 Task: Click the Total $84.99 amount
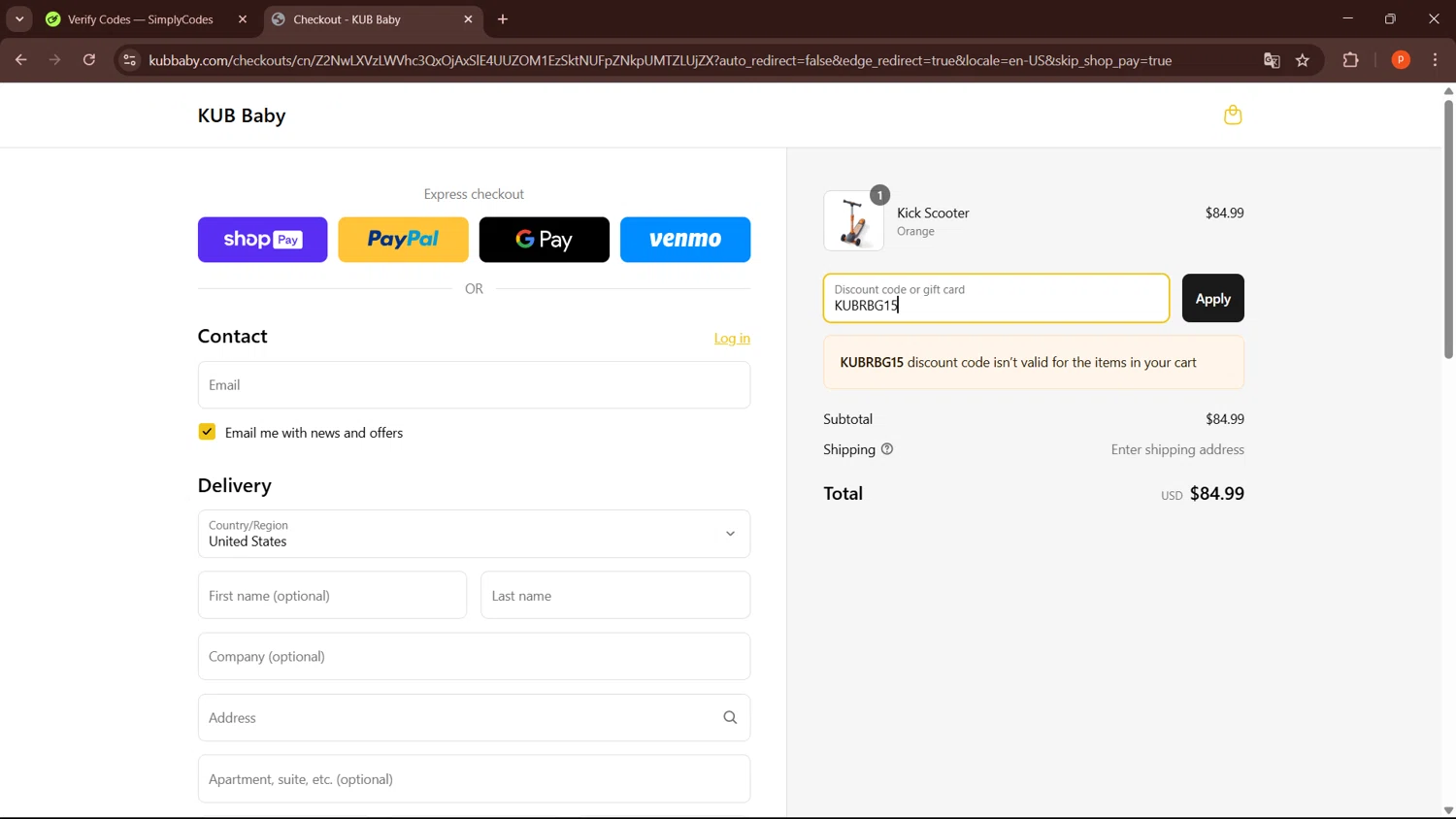(x=1216, y=493)
